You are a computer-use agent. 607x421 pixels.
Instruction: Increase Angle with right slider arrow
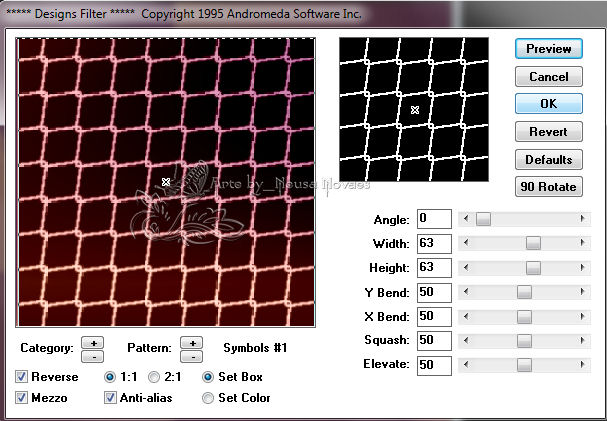[582, 219]
